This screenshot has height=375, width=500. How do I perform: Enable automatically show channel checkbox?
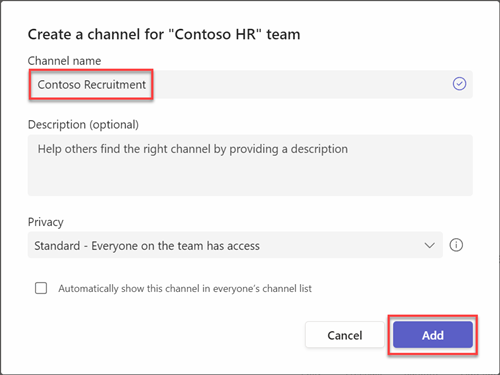tap(41, 288)
